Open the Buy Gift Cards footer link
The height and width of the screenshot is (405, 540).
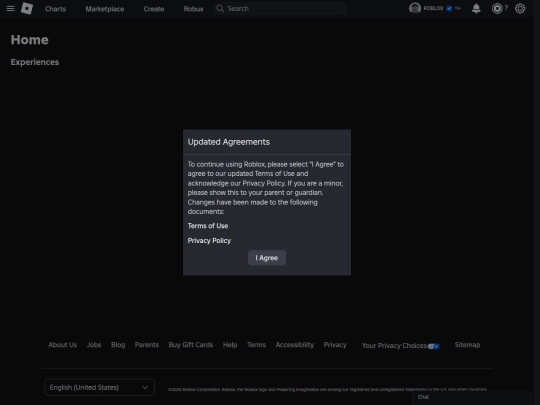pos(190,345)
